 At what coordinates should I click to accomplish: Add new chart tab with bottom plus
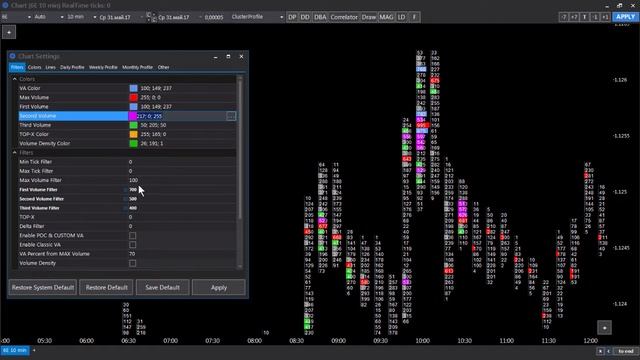pyautogui.click(x=34, y=350)
